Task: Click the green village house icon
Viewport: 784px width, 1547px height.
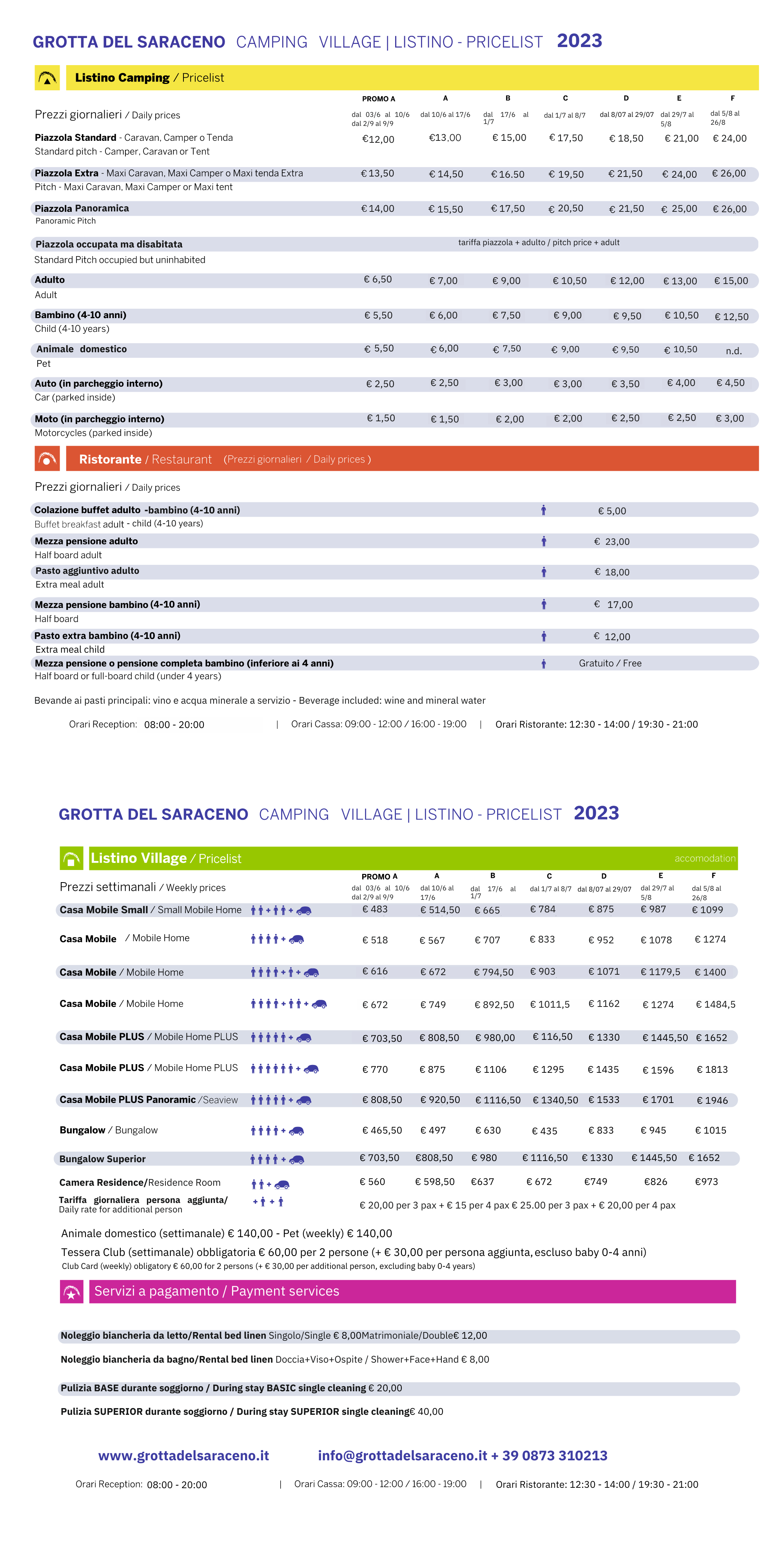Action: click(x=71, y=859)
